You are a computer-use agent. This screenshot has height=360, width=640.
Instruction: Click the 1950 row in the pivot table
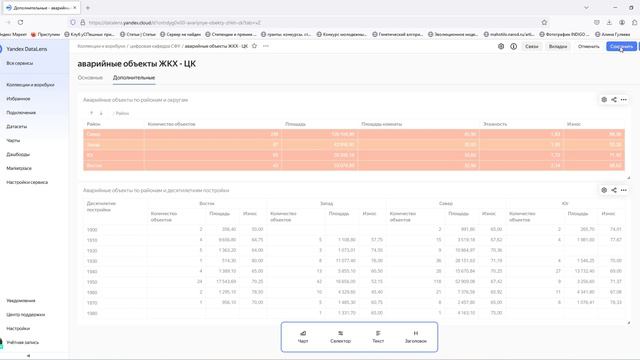click(354, 282)
